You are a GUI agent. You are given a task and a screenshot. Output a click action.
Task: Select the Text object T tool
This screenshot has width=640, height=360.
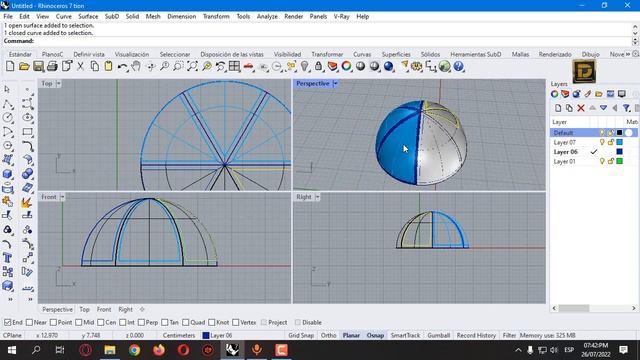pos(7,258)
